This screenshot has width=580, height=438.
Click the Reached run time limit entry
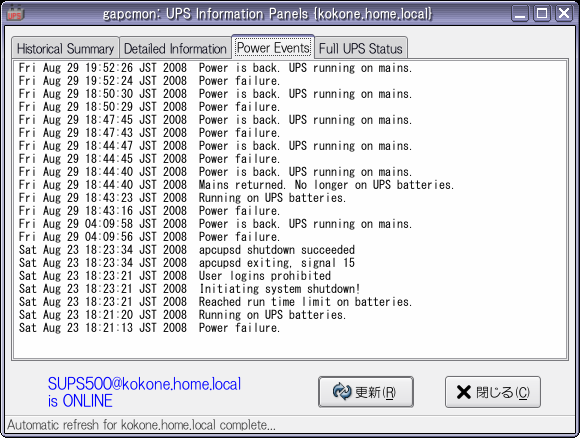215,301
